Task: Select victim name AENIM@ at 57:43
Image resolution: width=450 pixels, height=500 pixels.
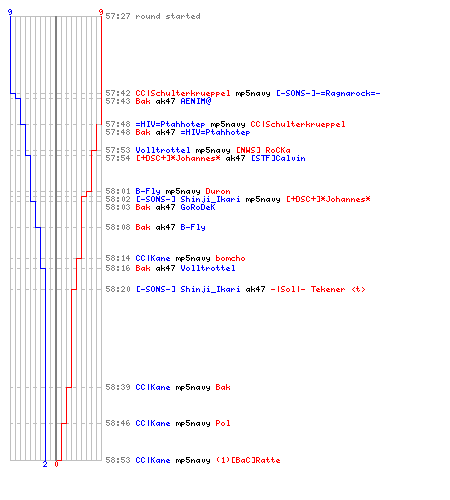Action: point(196,101)
